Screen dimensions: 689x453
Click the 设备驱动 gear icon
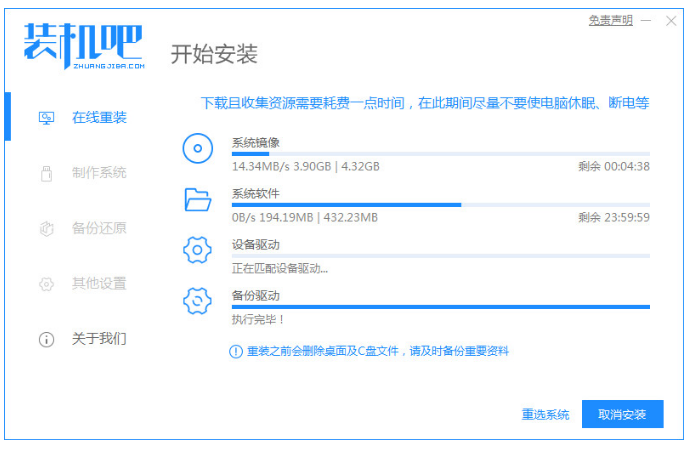point(198,250)
